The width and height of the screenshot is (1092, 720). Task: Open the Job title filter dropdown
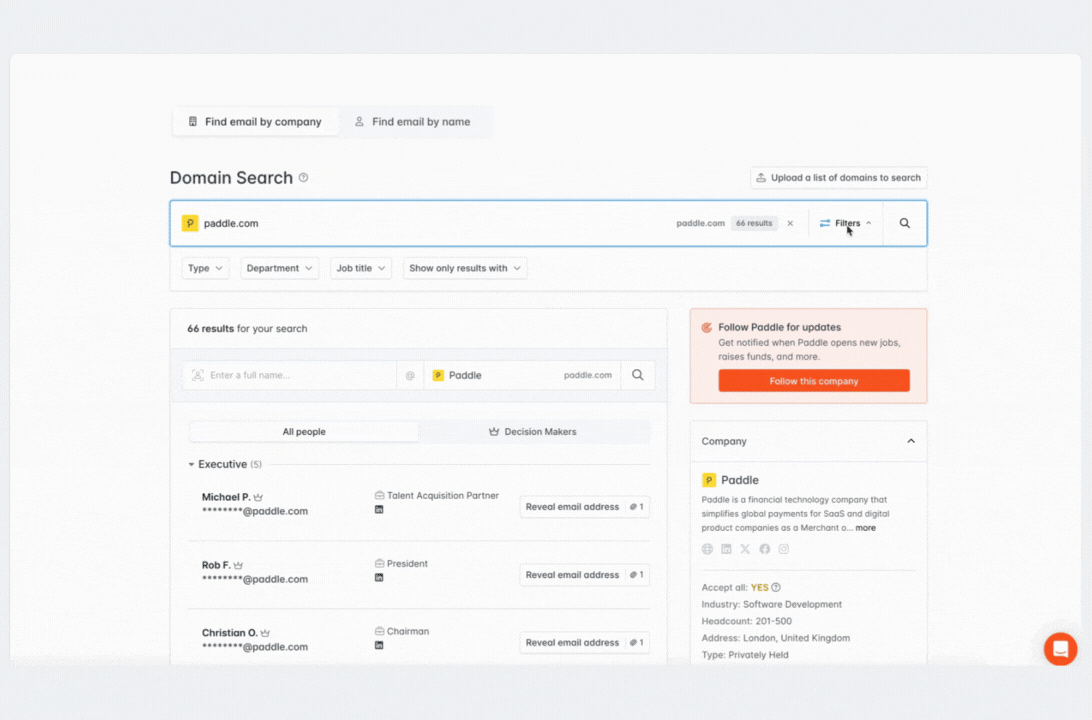click(360, 268)
